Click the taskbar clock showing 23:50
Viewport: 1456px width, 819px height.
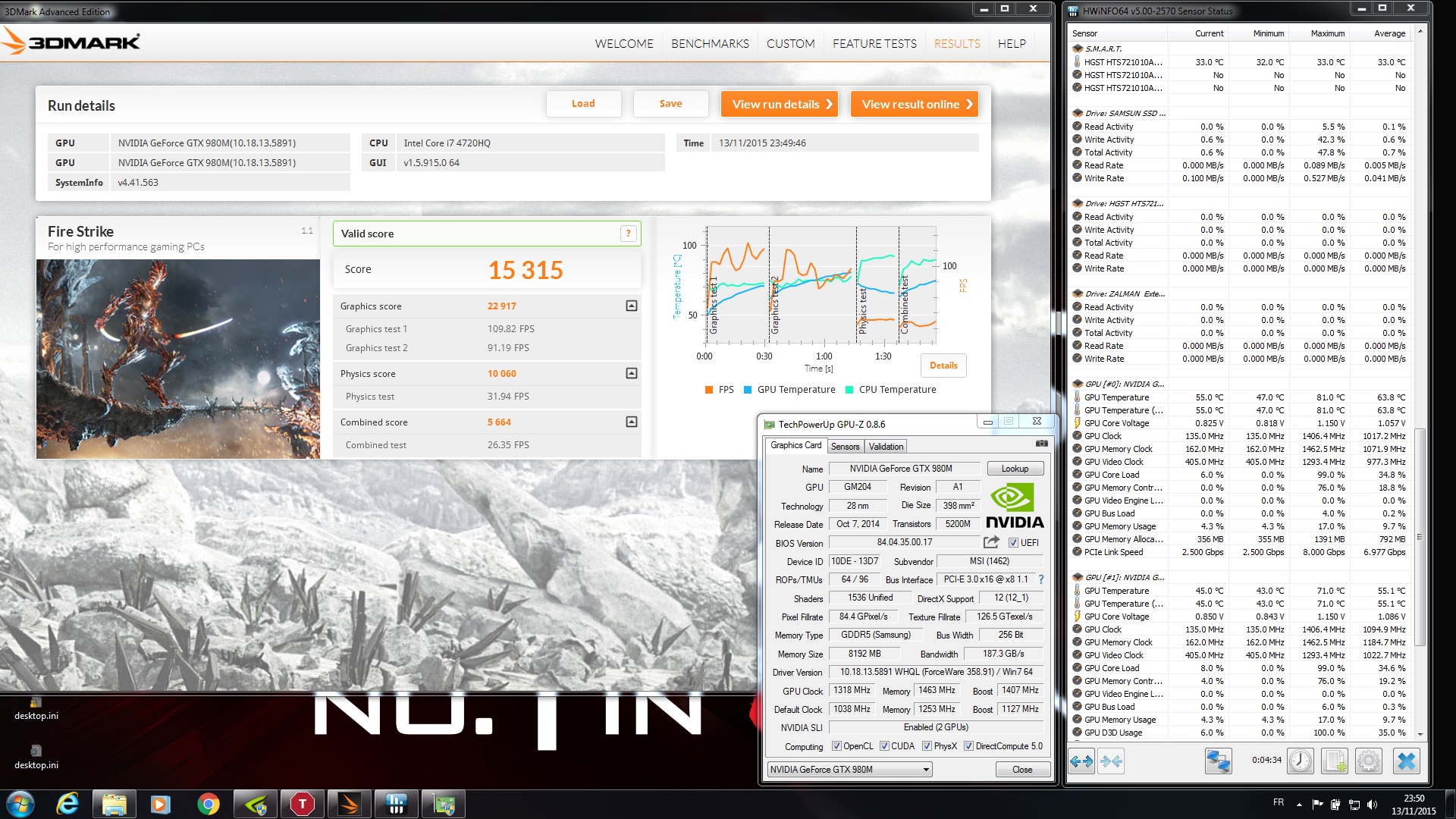tap(1414, 804)
